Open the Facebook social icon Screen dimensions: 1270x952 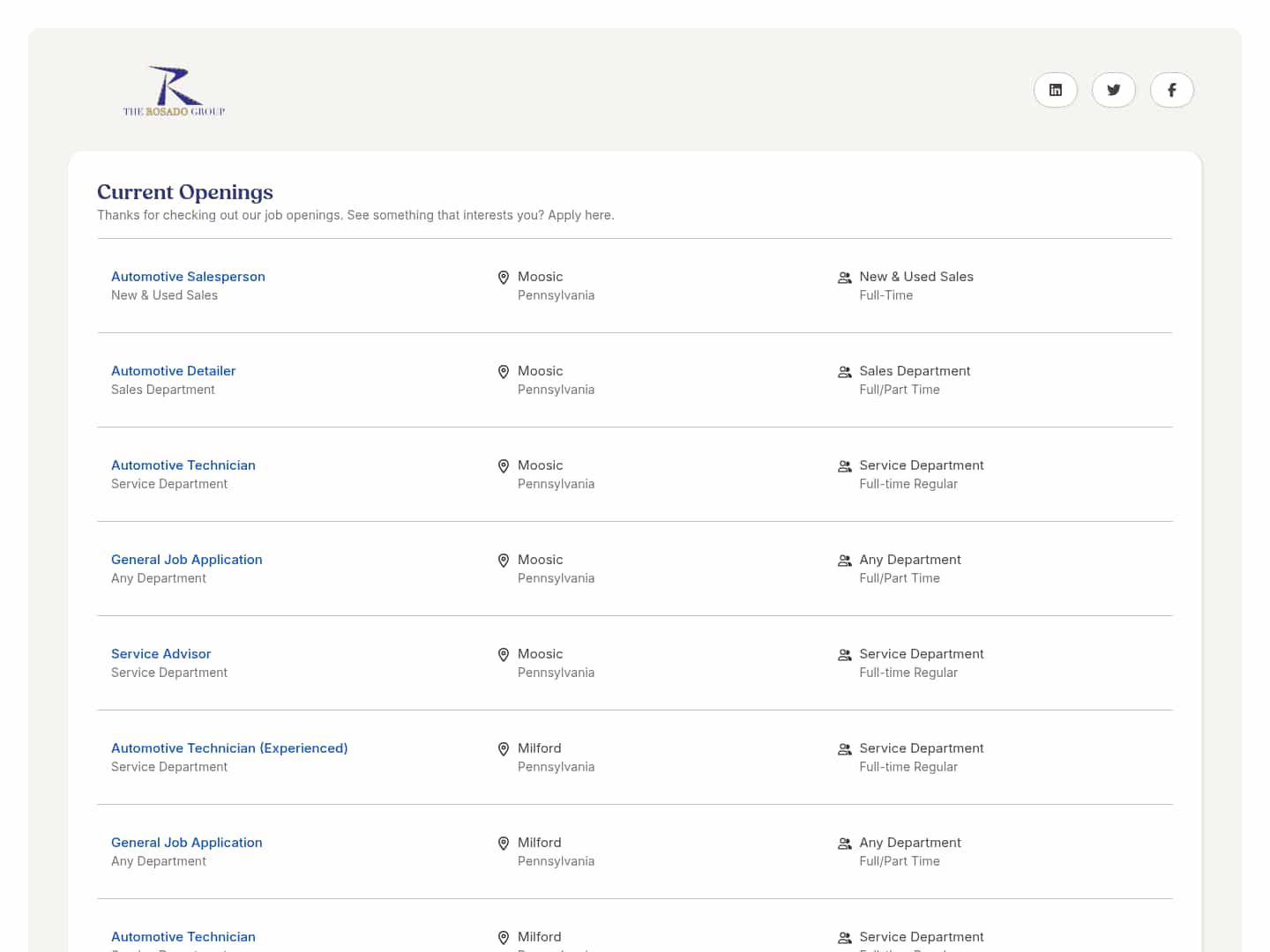[x=1171, y=90]
